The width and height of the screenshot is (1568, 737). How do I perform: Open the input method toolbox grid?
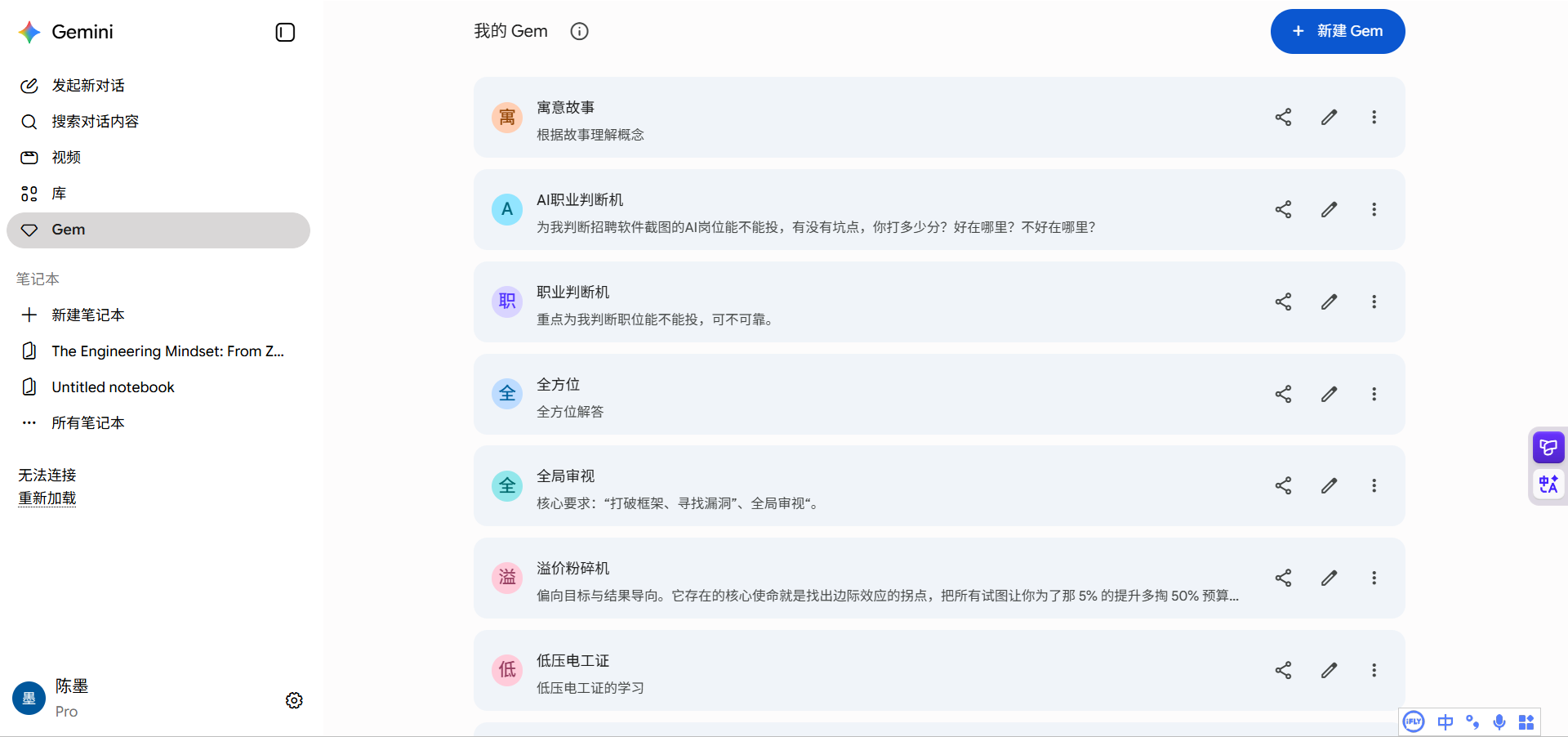click(x=1526, y=722)
